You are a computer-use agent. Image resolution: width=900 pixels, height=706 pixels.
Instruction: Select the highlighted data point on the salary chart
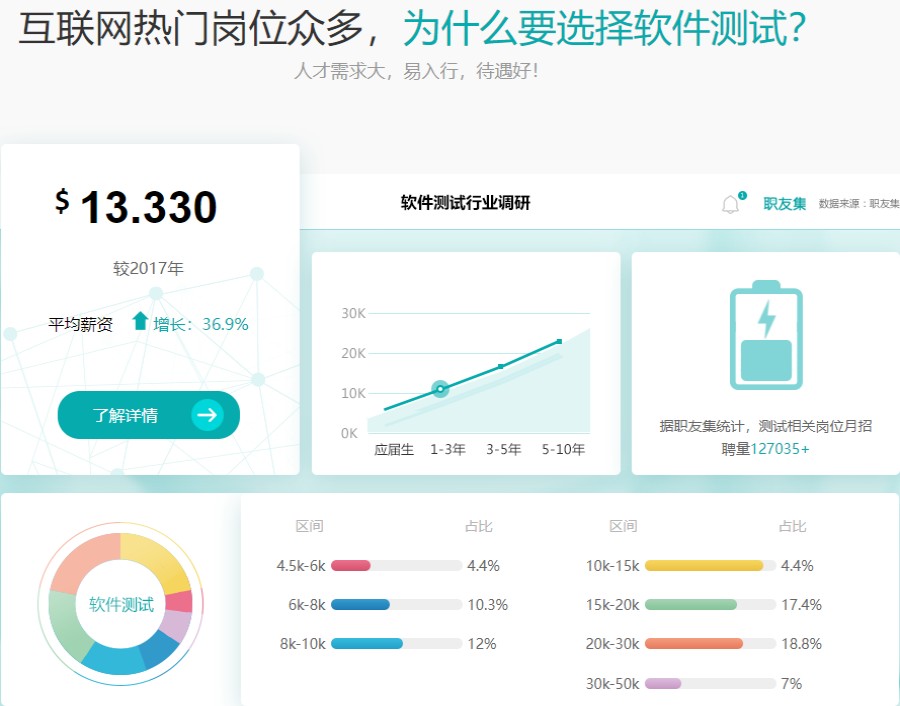[439, 390]
